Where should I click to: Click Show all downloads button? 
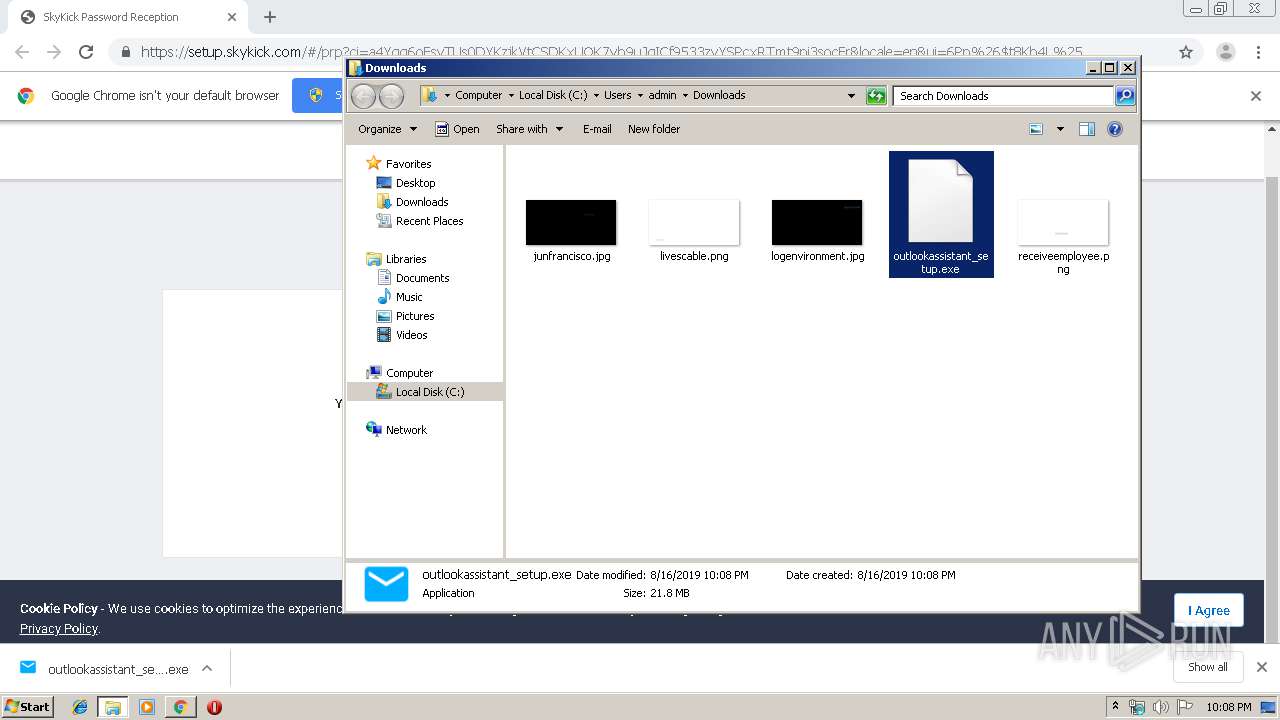(1208, 667)
